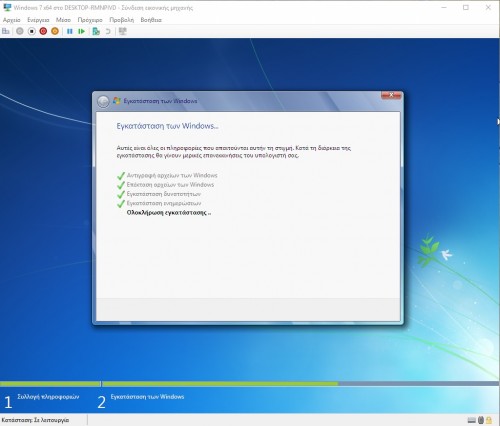
Task: Click the Revert arrow toolbar icon
Action: (108, 31)
